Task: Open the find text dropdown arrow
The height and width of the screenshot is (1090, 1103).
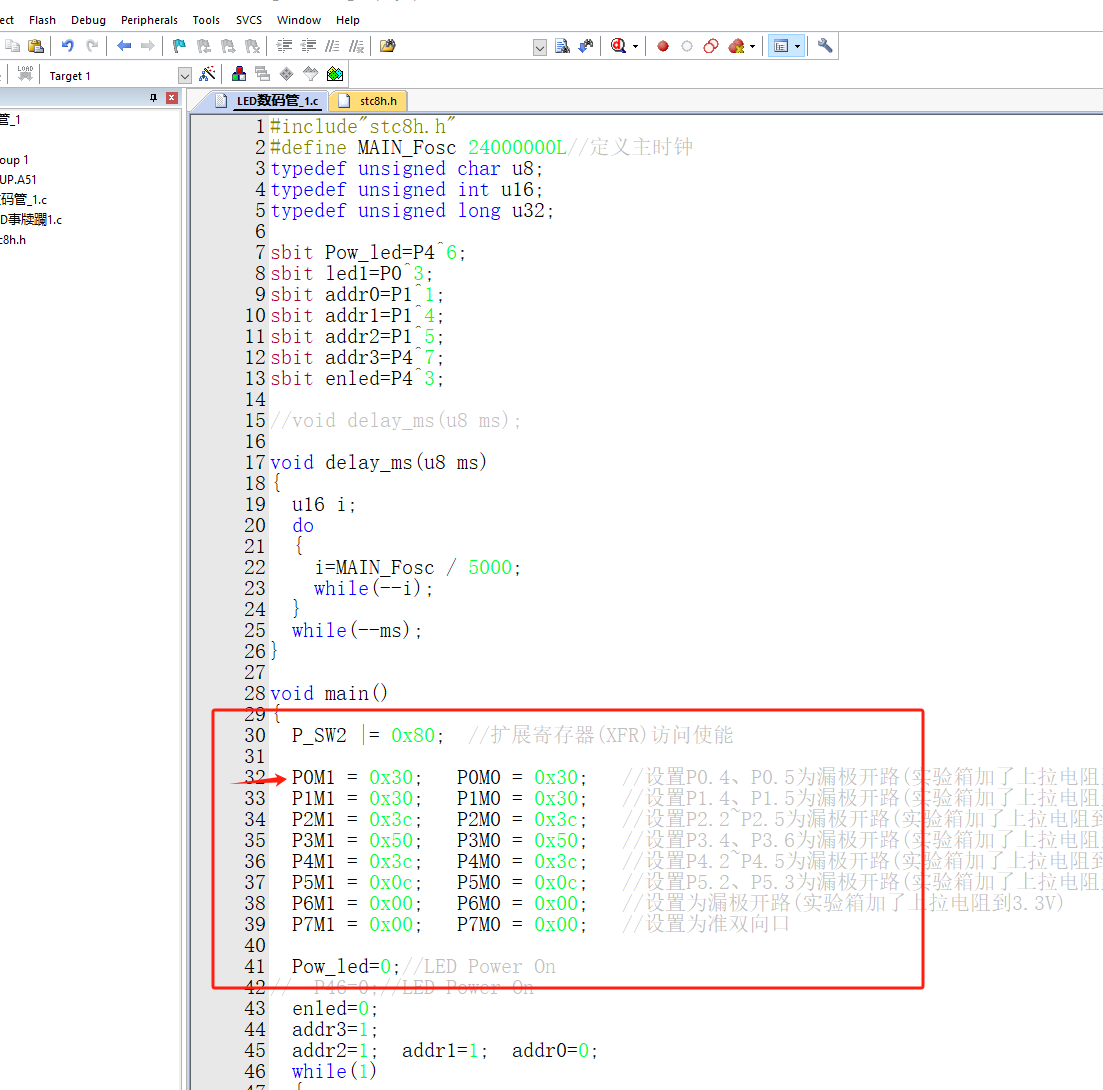Action: click(540, 48)
